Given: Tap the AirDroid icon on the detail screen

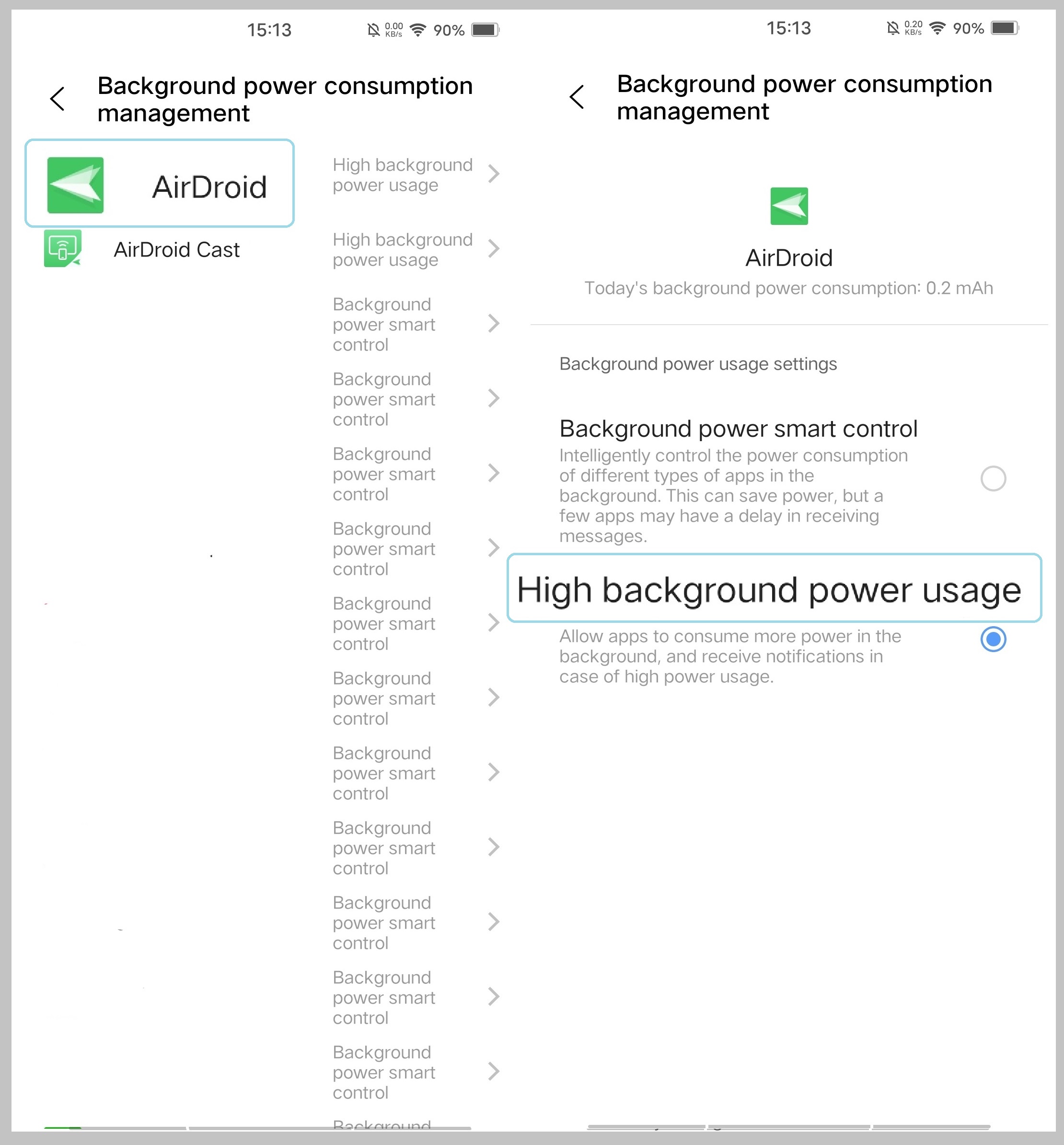Looking at the screenshot, I should pyautogui.click(x=789, y=207).
